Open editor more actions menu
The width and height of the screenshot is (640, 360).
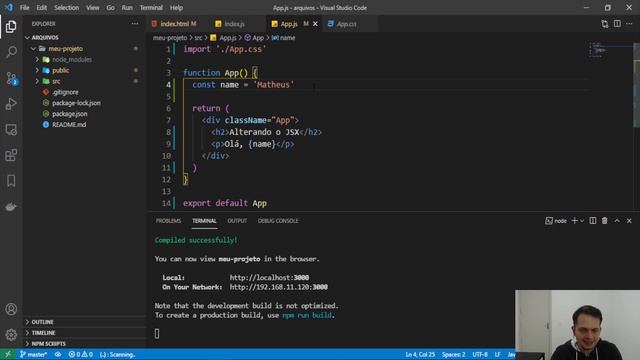(629, 24)
